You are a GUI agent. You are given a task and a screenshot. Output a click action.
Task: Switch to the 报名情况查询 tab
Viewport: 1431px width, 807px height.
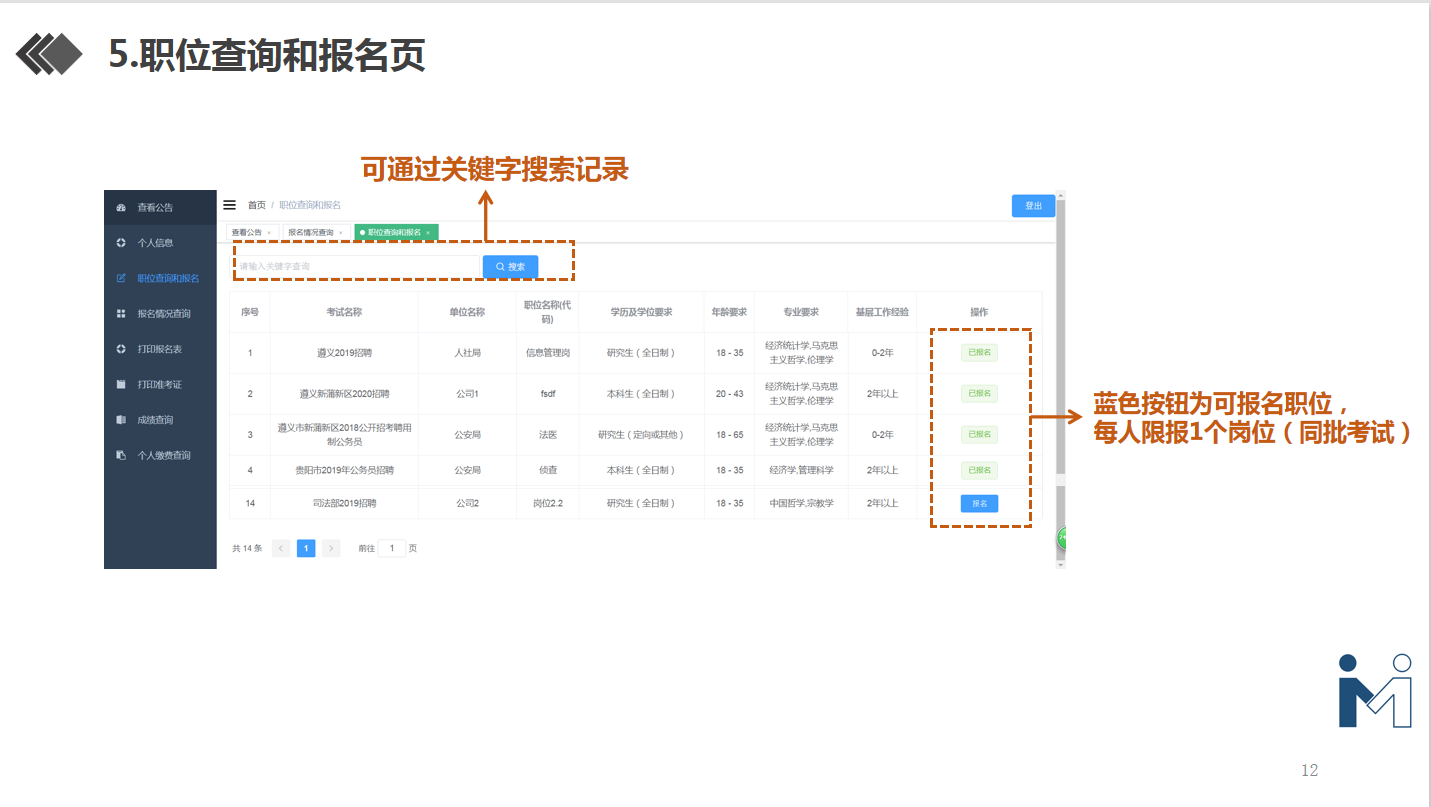pyautogui.click(x=310, y=232)
